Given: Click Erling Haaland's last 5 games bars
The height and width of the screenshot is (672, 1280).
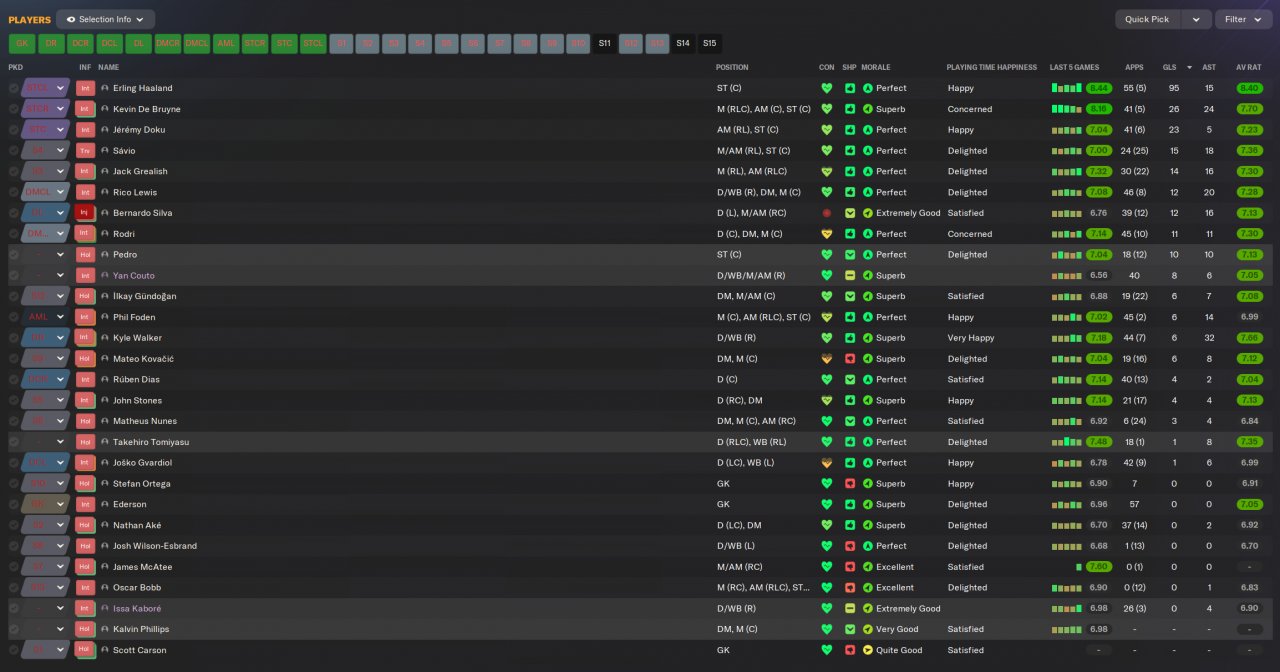Looking at the screenshot, I should pyautogui.click(x=1067, y=88).
